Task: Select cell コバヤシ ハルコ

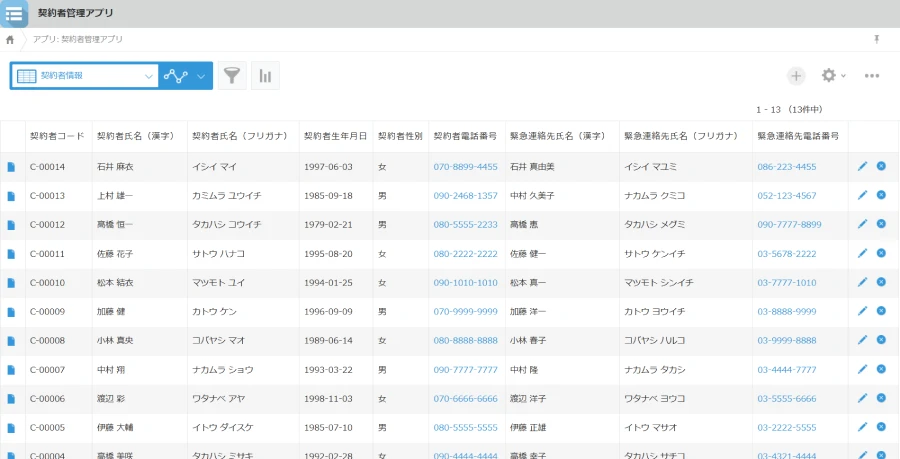Action: [655, 341]
